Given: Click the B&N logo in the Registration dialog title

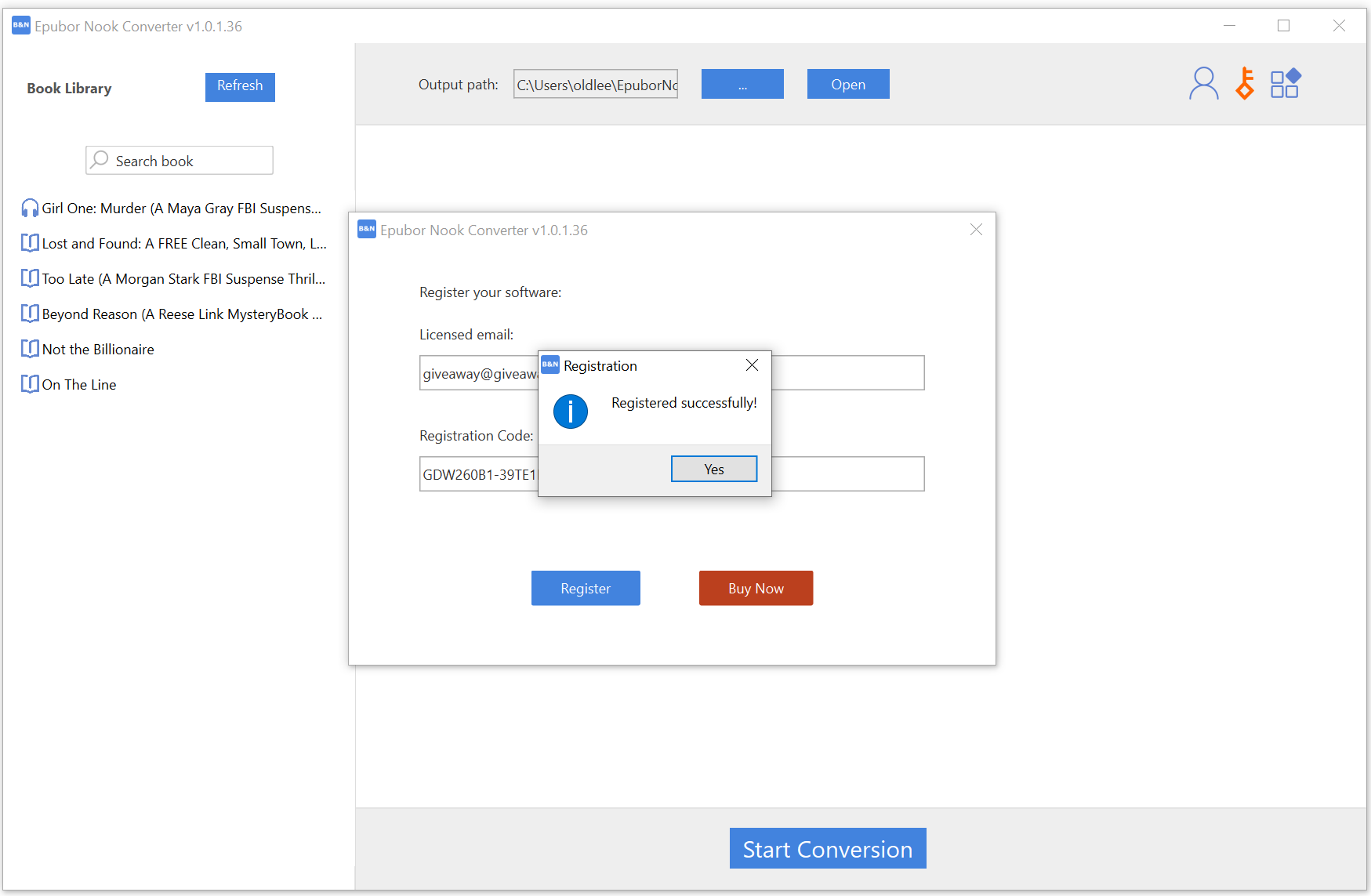Looking at the screenshot, I should pyautogui.click(x=550, y=365).
